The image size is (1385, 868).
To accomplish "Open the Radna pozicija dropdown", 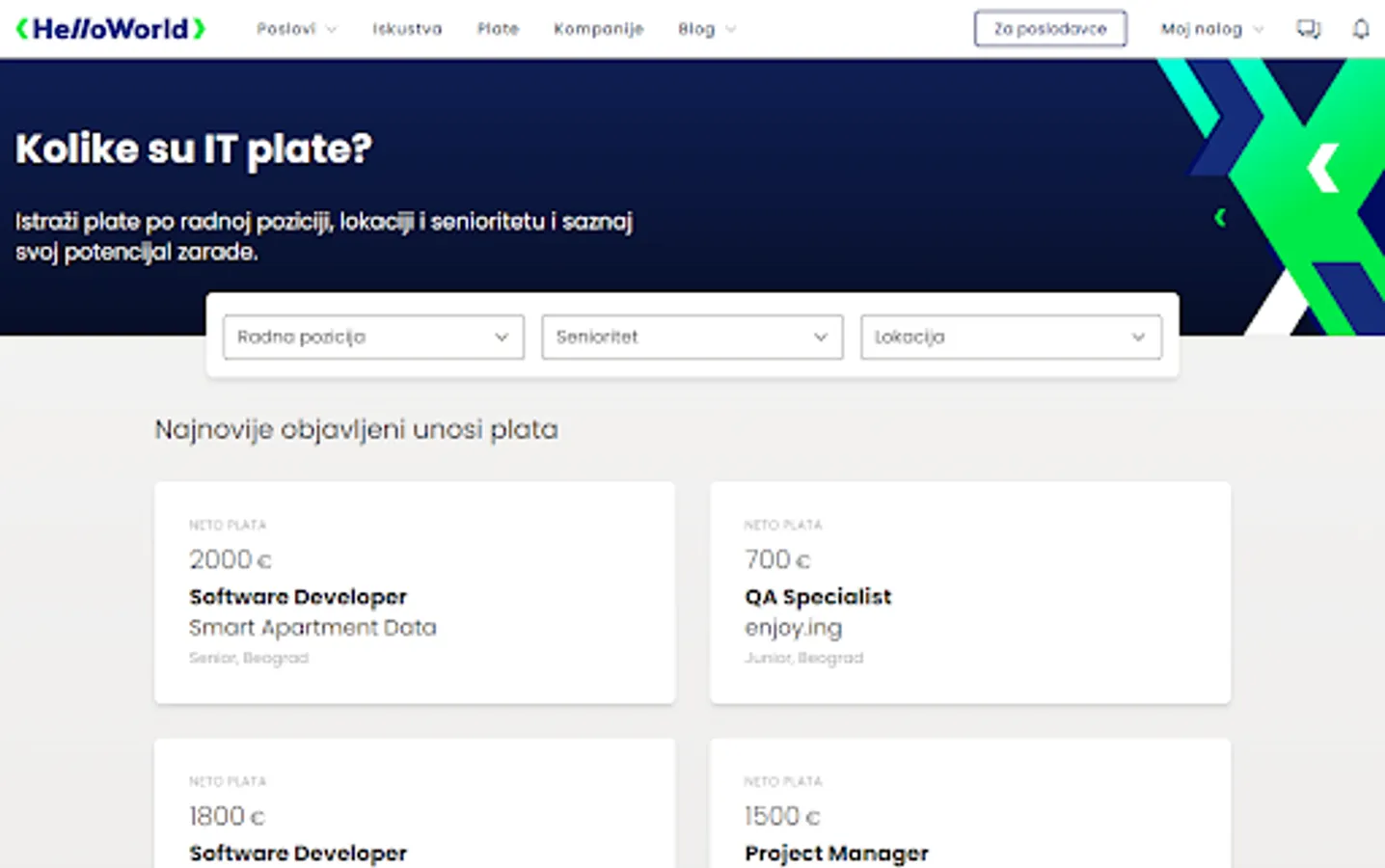I will click(x=373, y=337).
